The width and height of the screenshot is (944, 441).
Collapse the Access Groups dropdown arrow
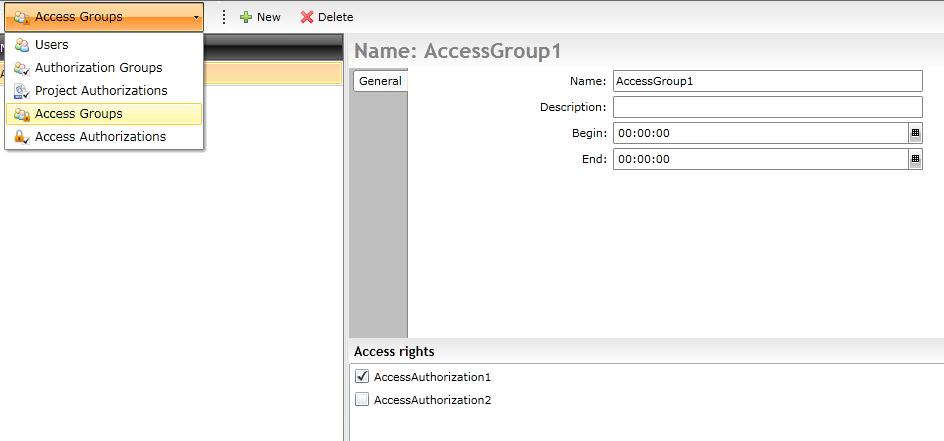coord(196,17)
